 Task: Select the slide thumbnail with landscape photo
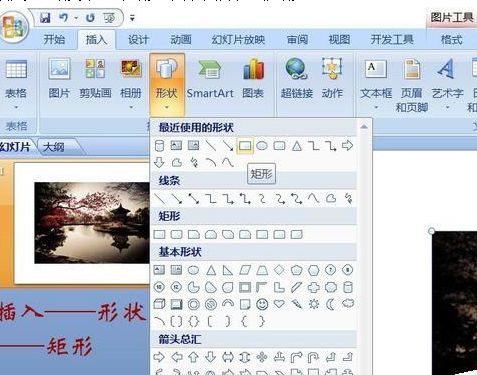(x=82, y=223)
